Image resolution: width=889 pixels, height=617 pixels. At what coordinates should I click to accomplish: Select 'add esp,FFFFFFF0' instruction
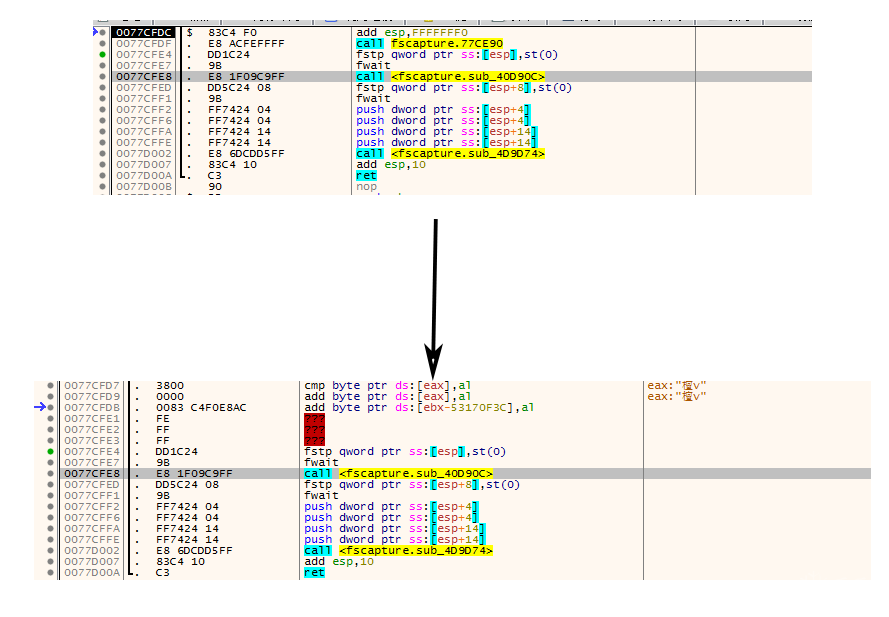412,32
